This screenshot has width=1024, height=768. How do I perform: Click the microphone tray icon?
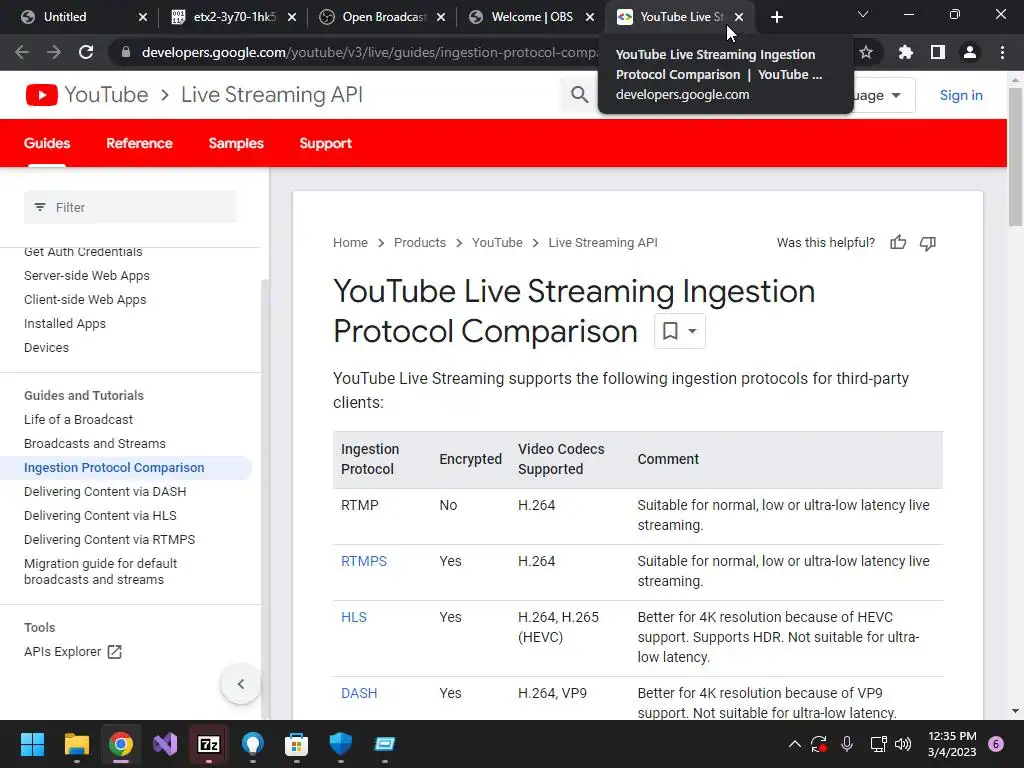pos(847,744)
